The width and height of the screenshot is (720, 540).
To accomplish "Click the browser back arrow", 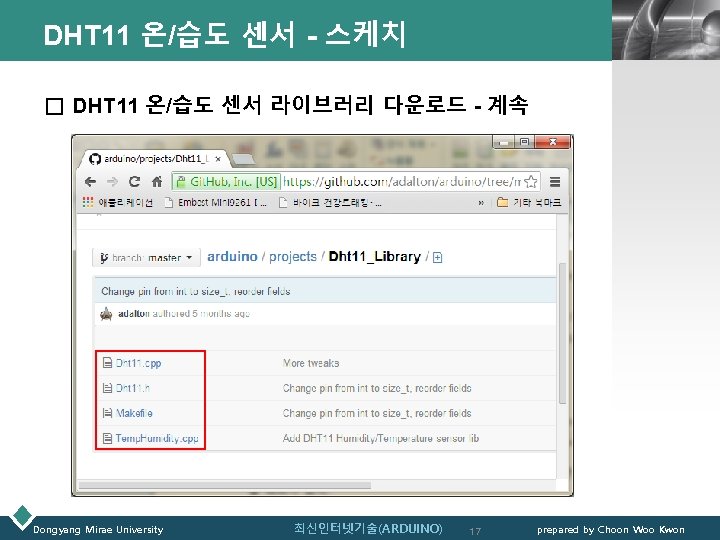I will pos(90,182).
